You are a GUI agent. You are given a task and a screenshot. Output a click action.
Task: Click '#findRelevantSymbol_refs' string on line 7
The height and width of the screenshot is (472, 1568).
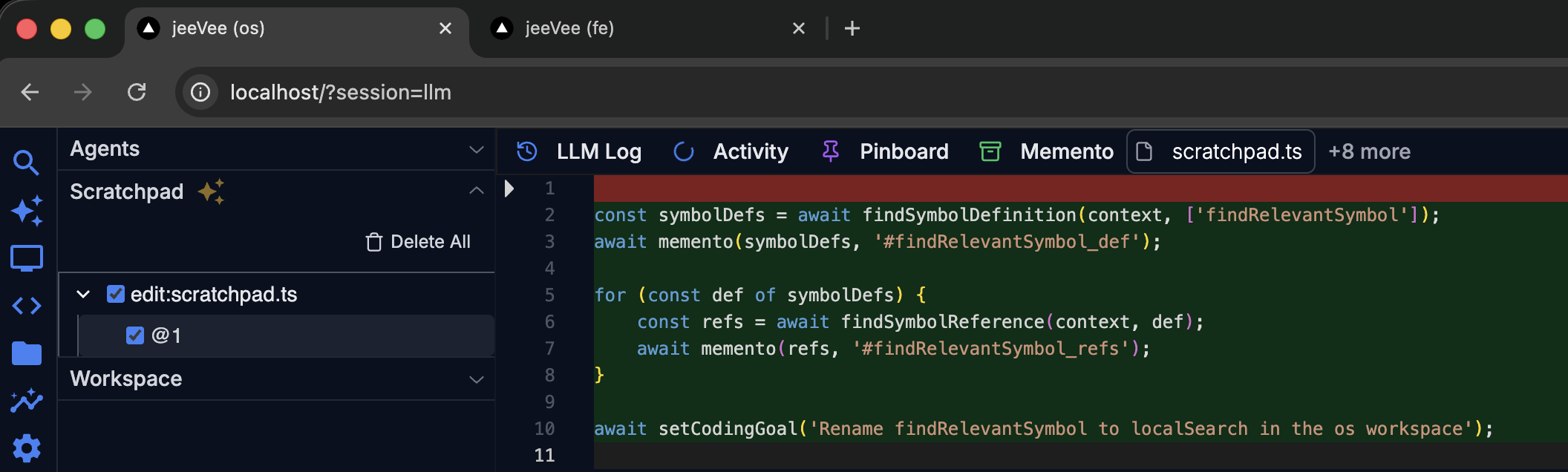point(991,349)
